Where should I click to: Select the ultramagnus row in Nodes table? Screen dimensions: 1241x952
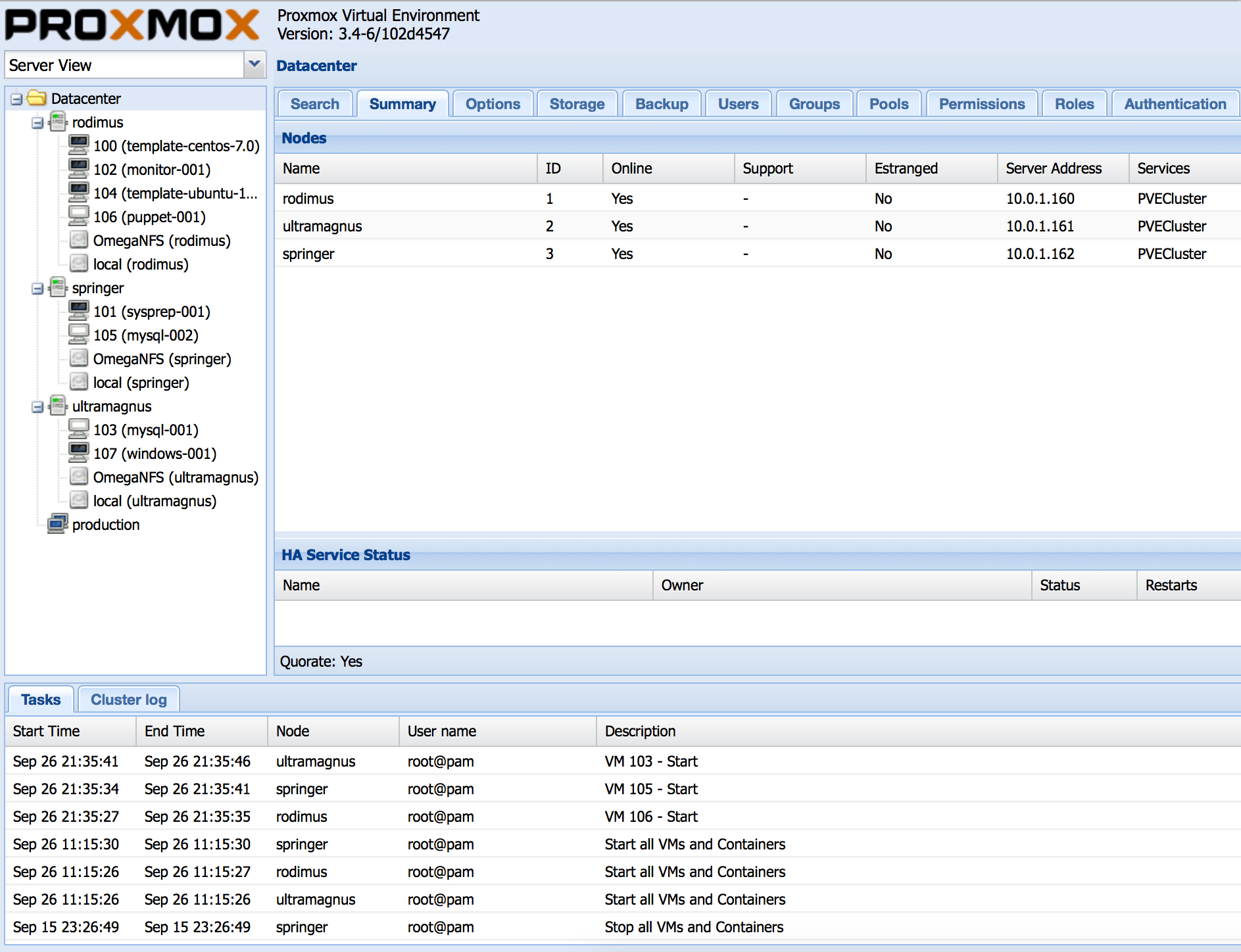pos(758,226)
